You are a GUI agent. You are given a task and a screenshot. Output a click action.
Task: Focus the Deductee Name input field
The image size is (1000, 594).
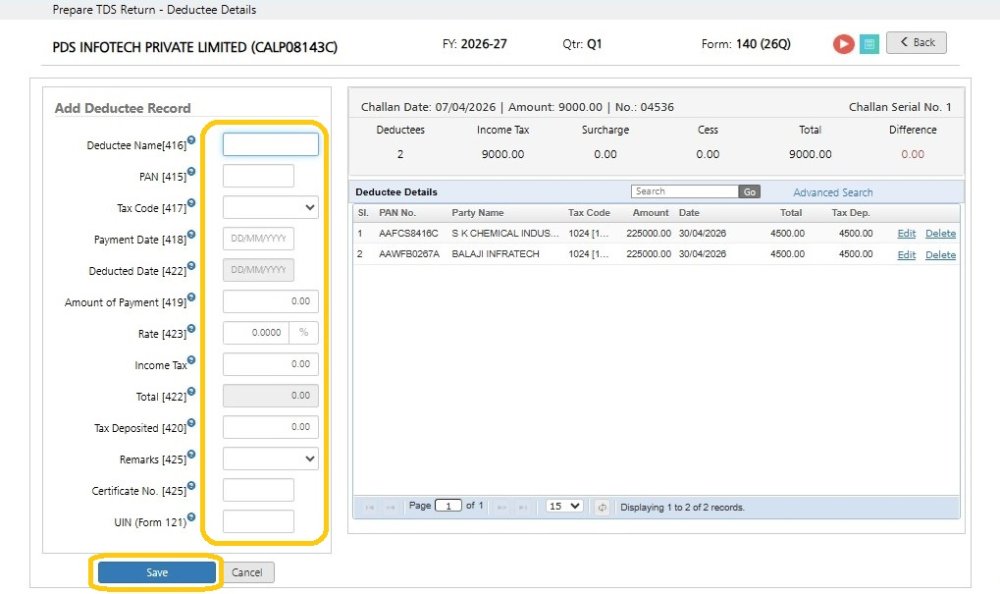270,144
